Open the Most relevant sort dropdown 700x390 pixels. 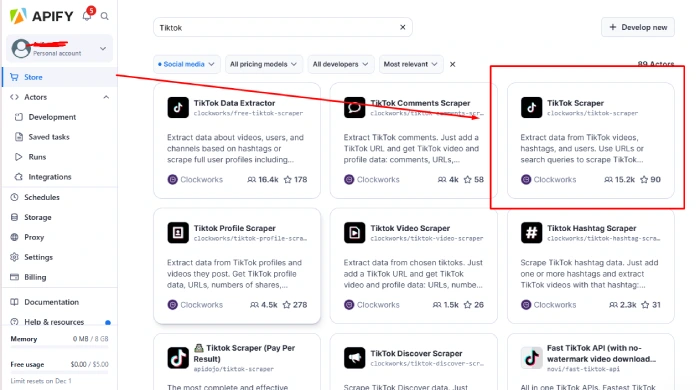coord(411,64)
